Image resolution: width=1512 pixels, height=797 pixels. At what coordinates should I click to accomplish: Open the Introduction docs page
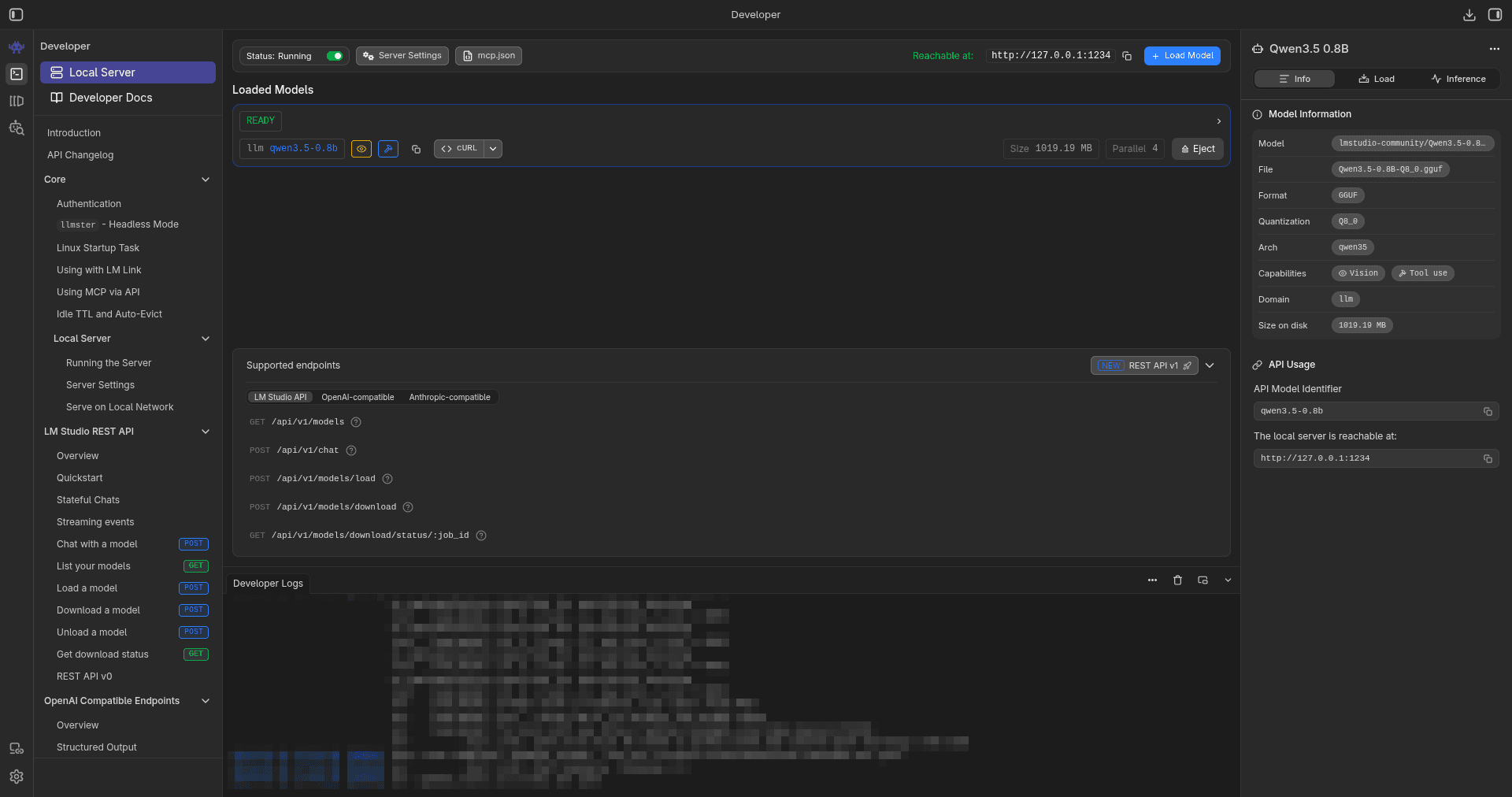click(x=74, y=133)
